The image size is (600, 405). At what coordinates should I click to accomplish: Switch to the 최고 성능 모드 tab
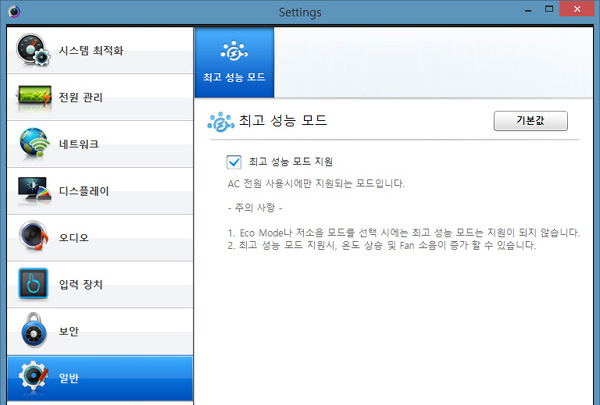(x=235, y=62)
